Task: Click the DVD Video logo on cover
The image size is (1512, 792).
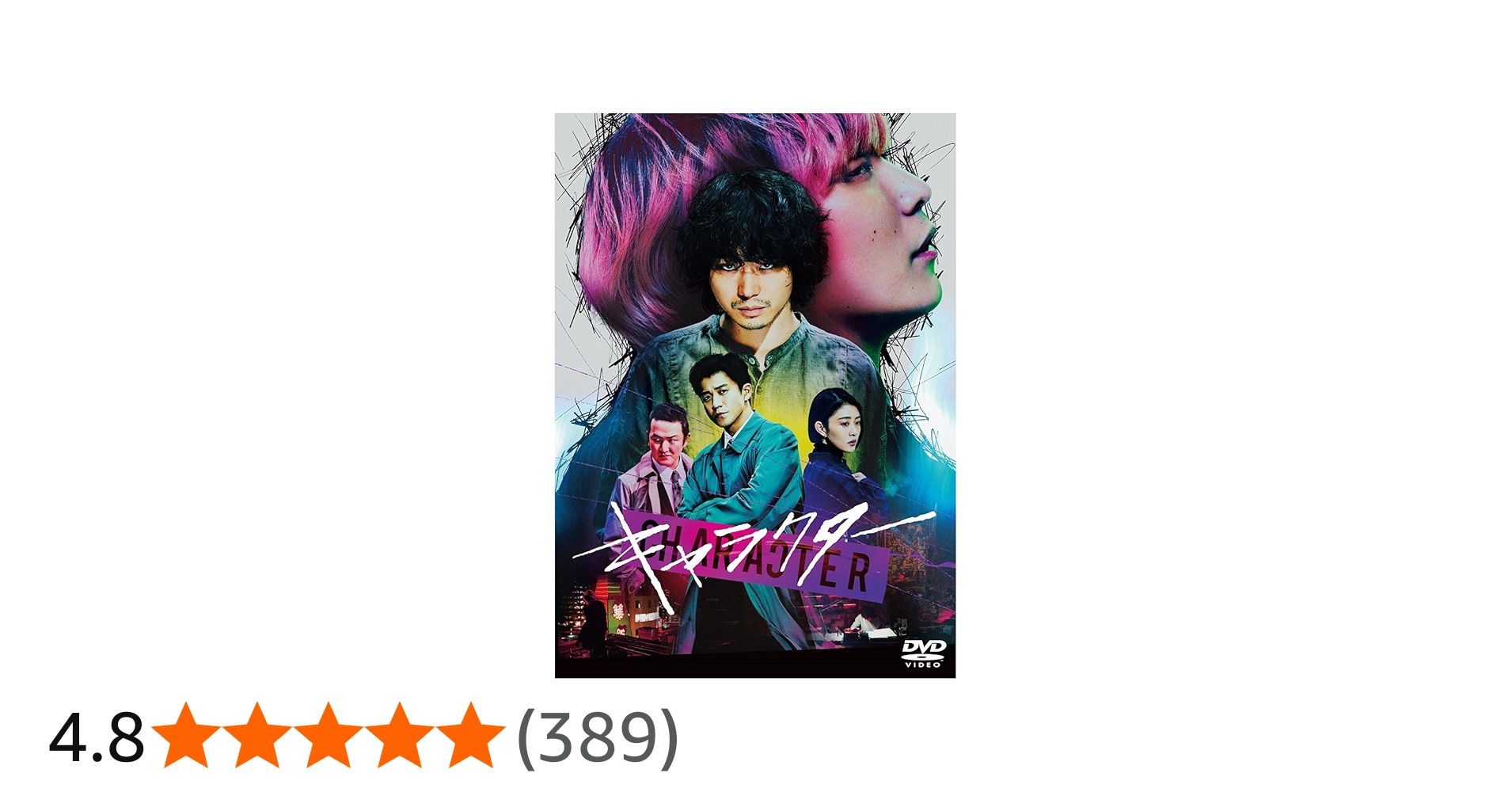Action: (x=923, y=653)
